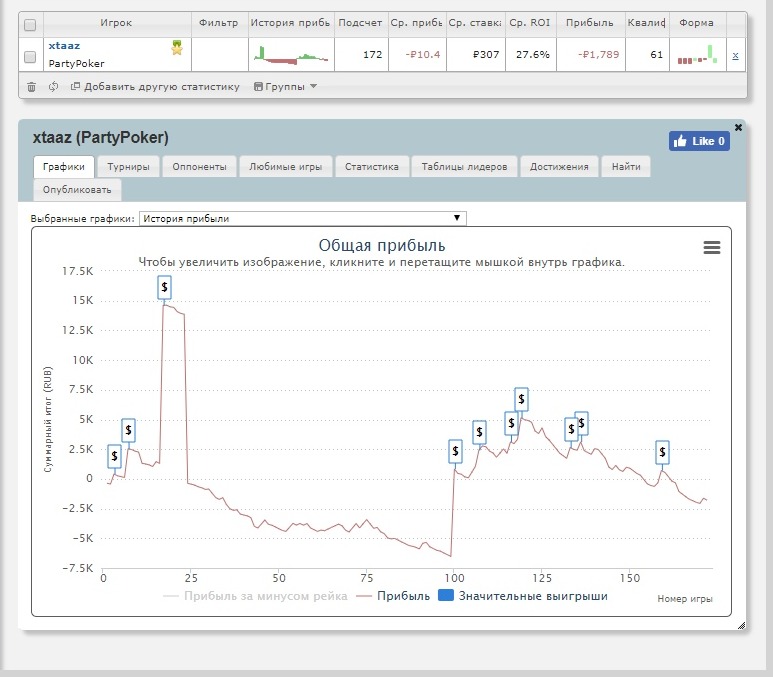Click the gold star badge next to xtaaz

click(177, 48)
